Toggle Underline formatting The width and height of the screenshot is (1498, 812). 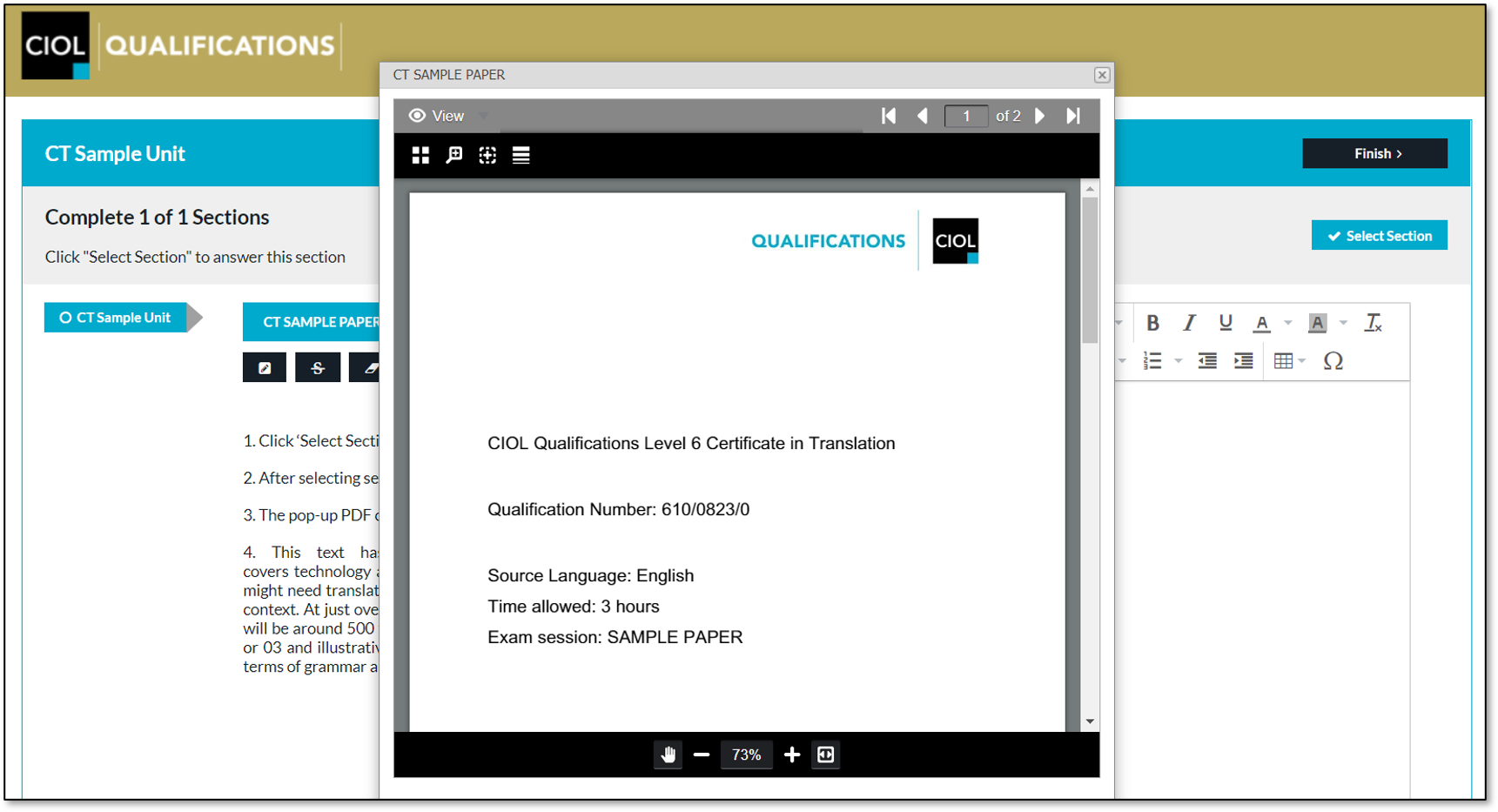(x=1226, y=323)
